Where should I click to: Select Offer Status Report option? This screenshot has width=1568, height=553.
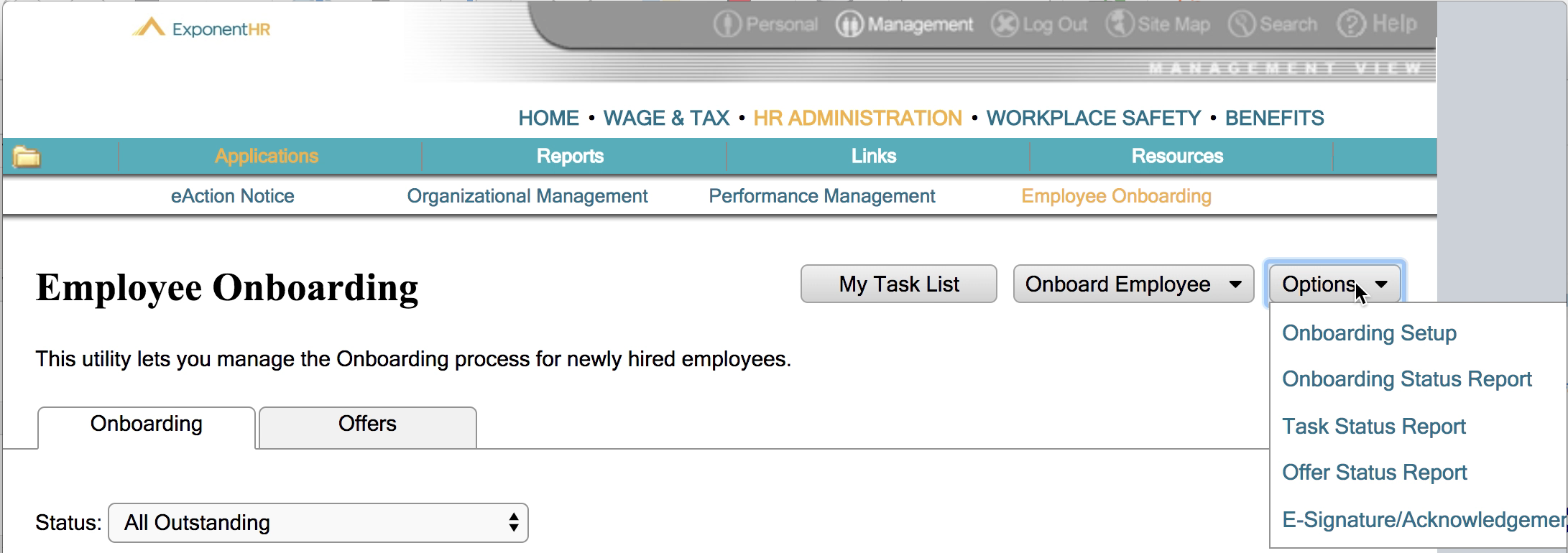point(1374,473)
